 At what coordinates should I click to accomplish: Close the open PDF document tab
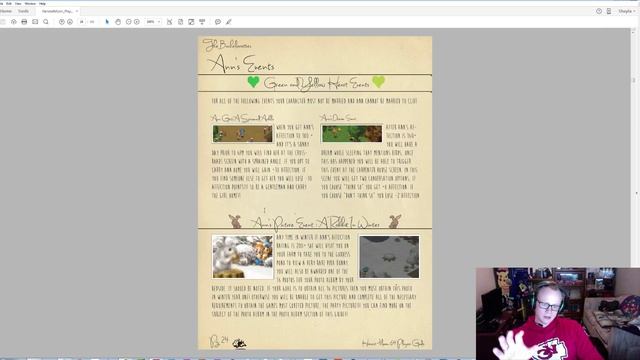pos(77,11)
